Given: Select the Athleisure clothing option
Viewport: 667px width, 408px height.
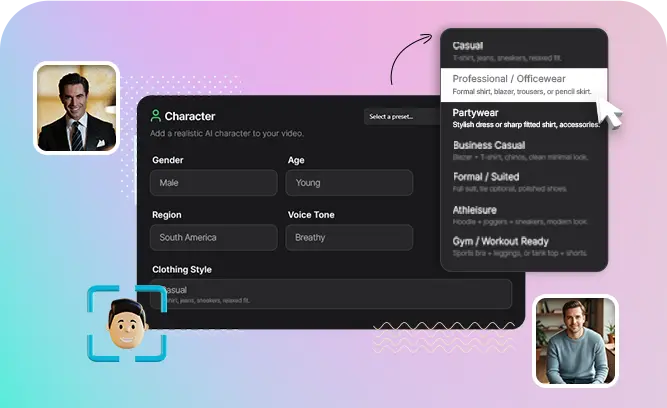Looking at the screenshot, I should pos(524,215).
